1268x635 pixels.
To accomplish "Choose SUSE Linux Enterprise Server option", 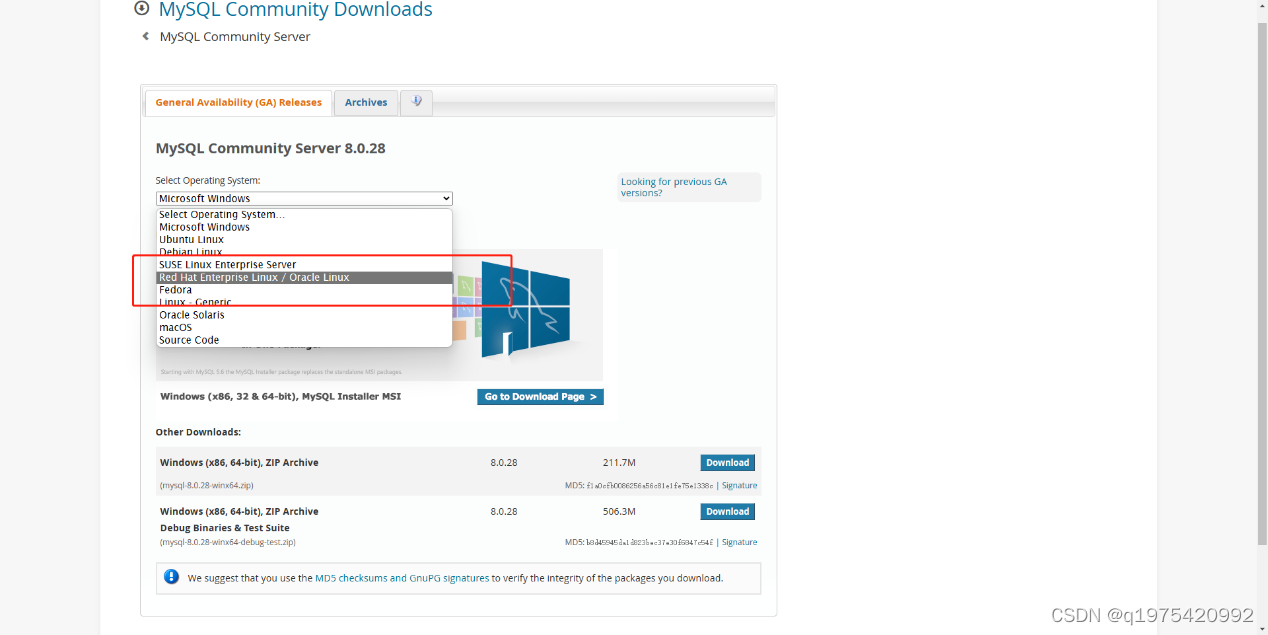I will [x=304, y=265].
